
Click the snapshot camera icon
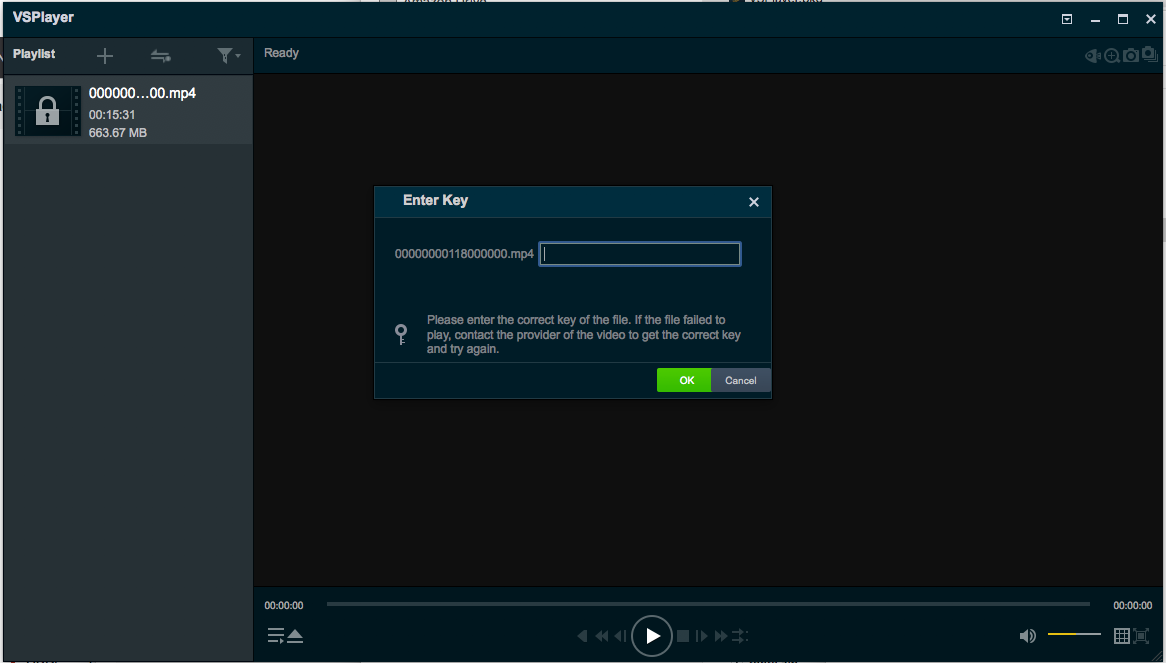(1130, 56)
